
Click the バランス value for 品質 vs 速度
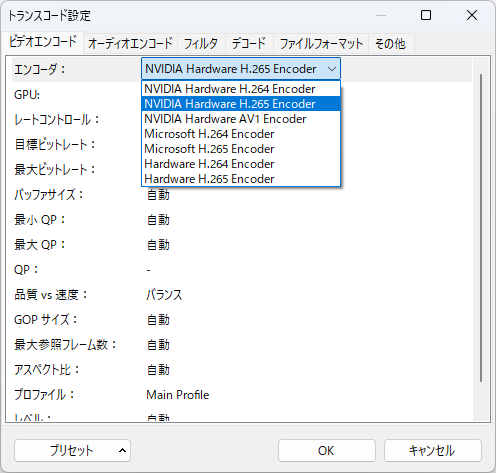point(164,295)
